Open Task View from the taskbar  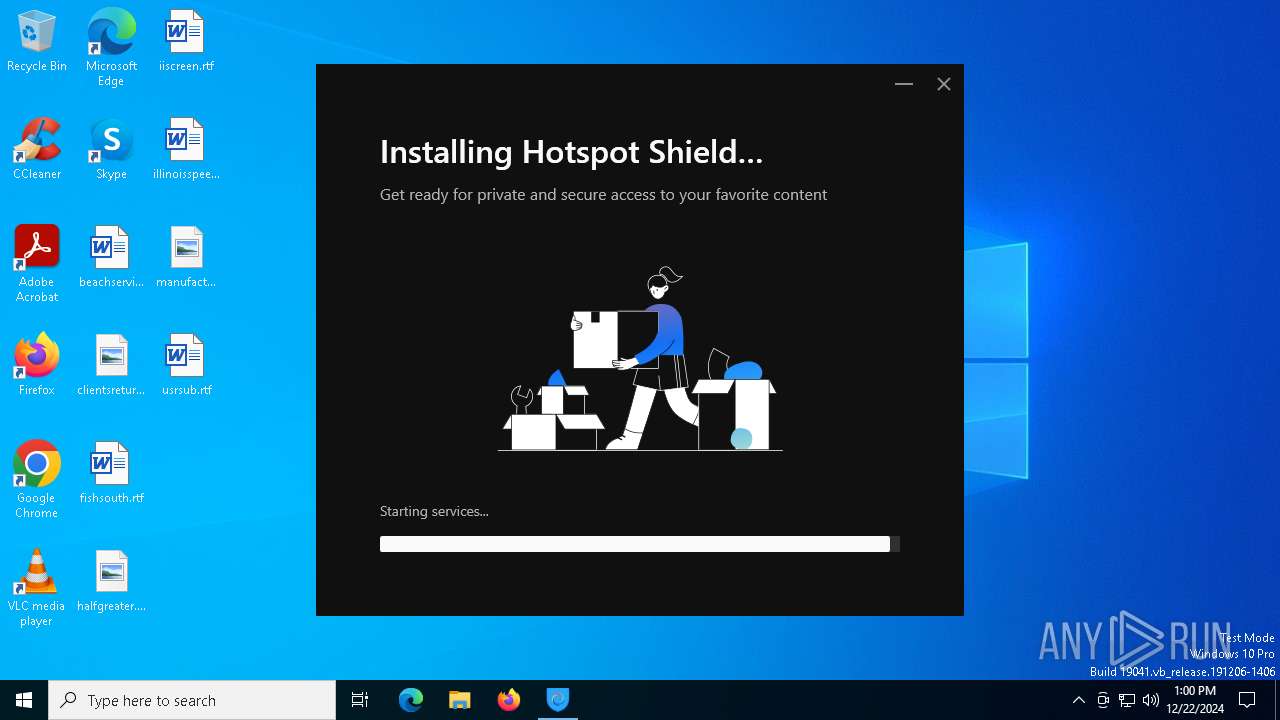click(x=360, y=700)
